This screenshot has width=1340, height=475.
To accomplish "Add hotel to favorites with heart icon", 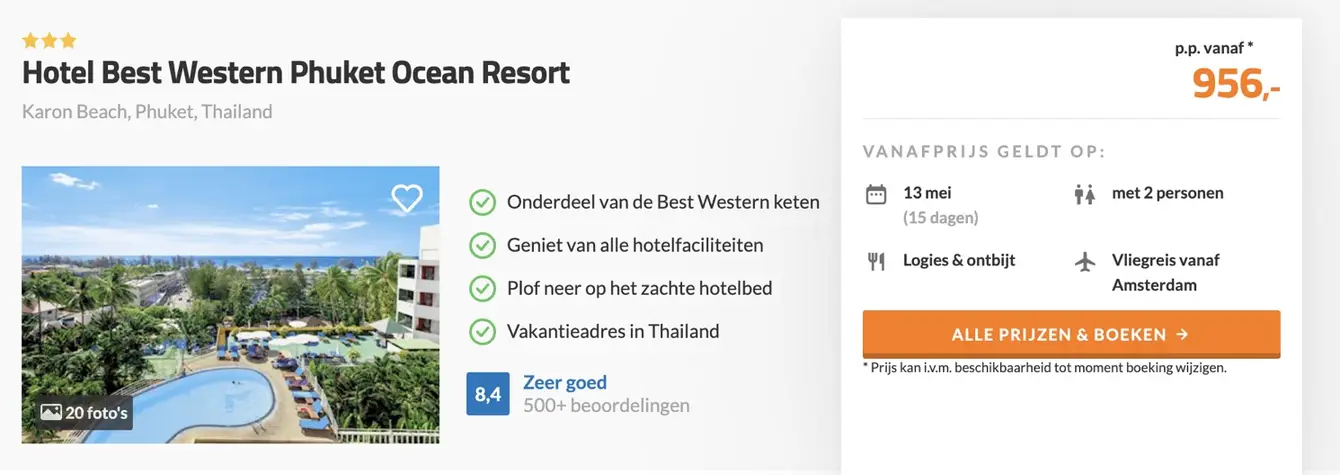I will point(407,198).
